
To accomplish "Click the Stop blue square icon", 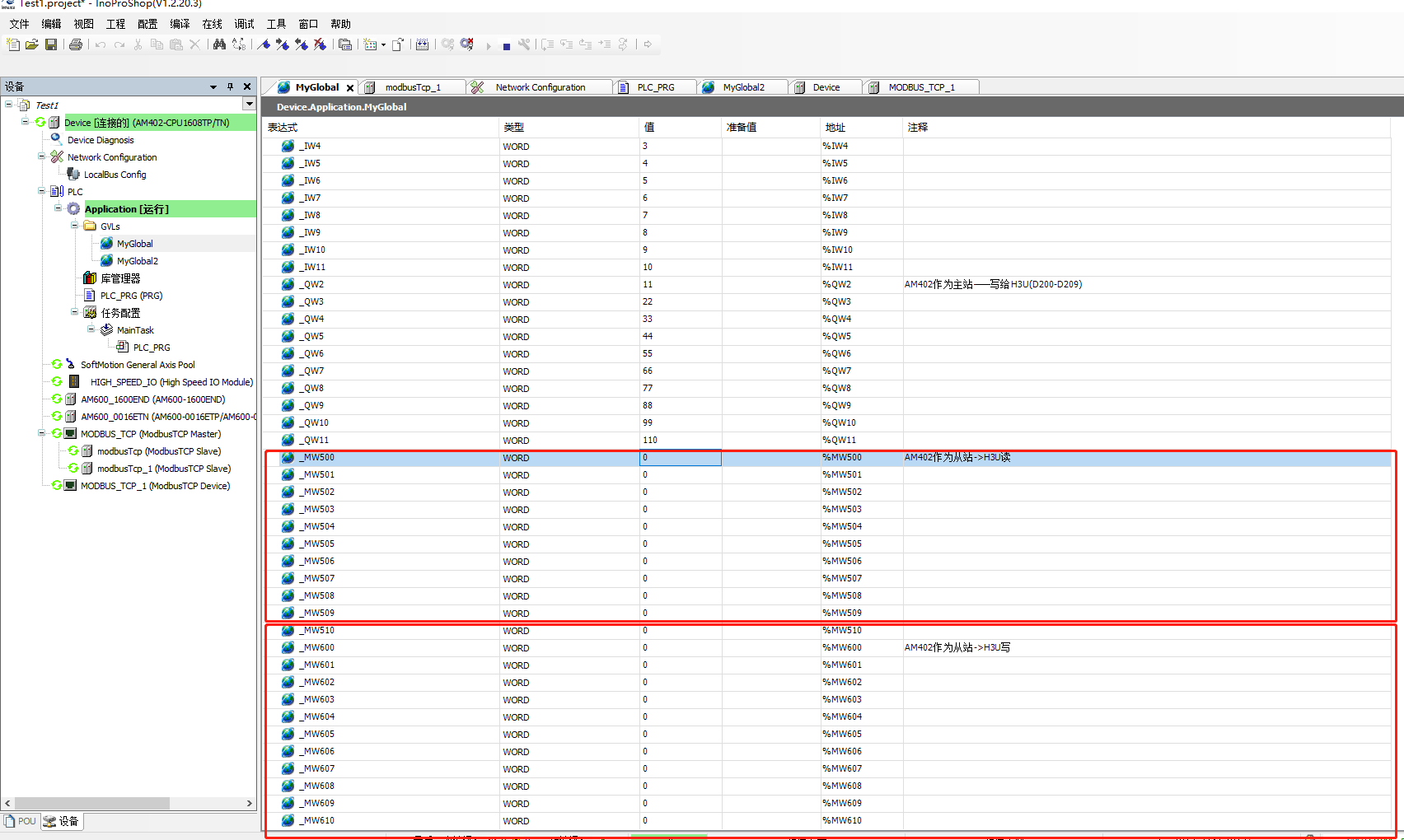I will [x=506, y=46].
